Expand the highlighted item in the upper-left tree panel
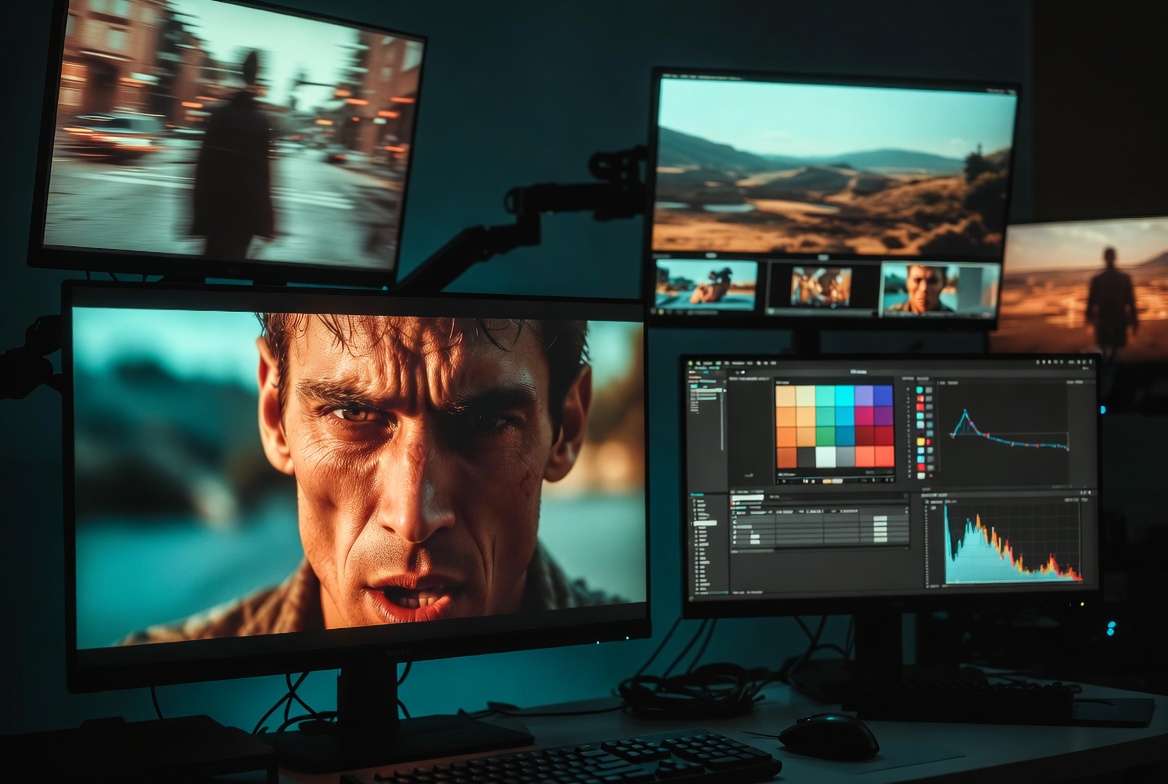Screen dimensions: 1168x784 (707, 392)
